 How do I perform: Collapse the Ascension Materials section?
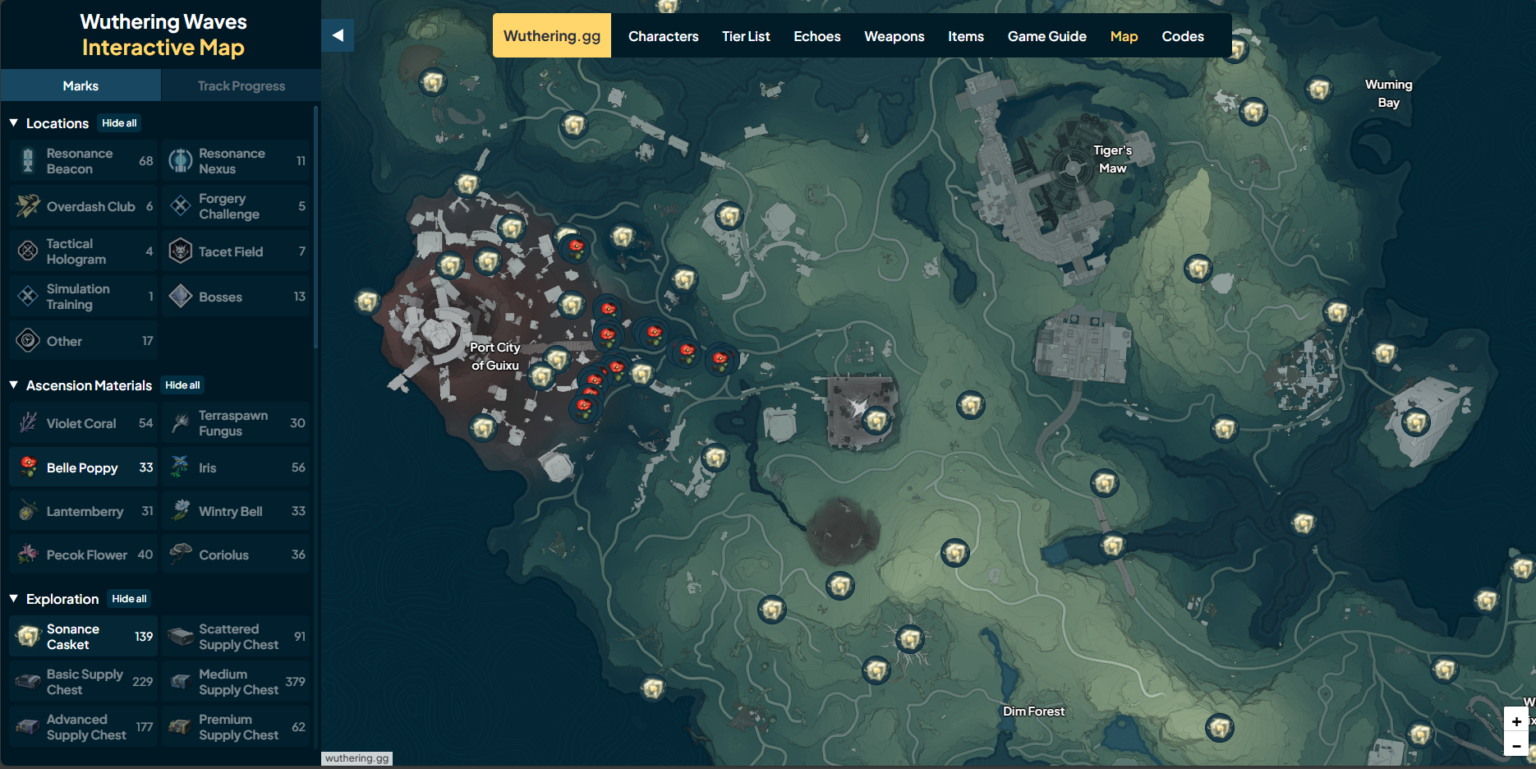coord(12,385)
